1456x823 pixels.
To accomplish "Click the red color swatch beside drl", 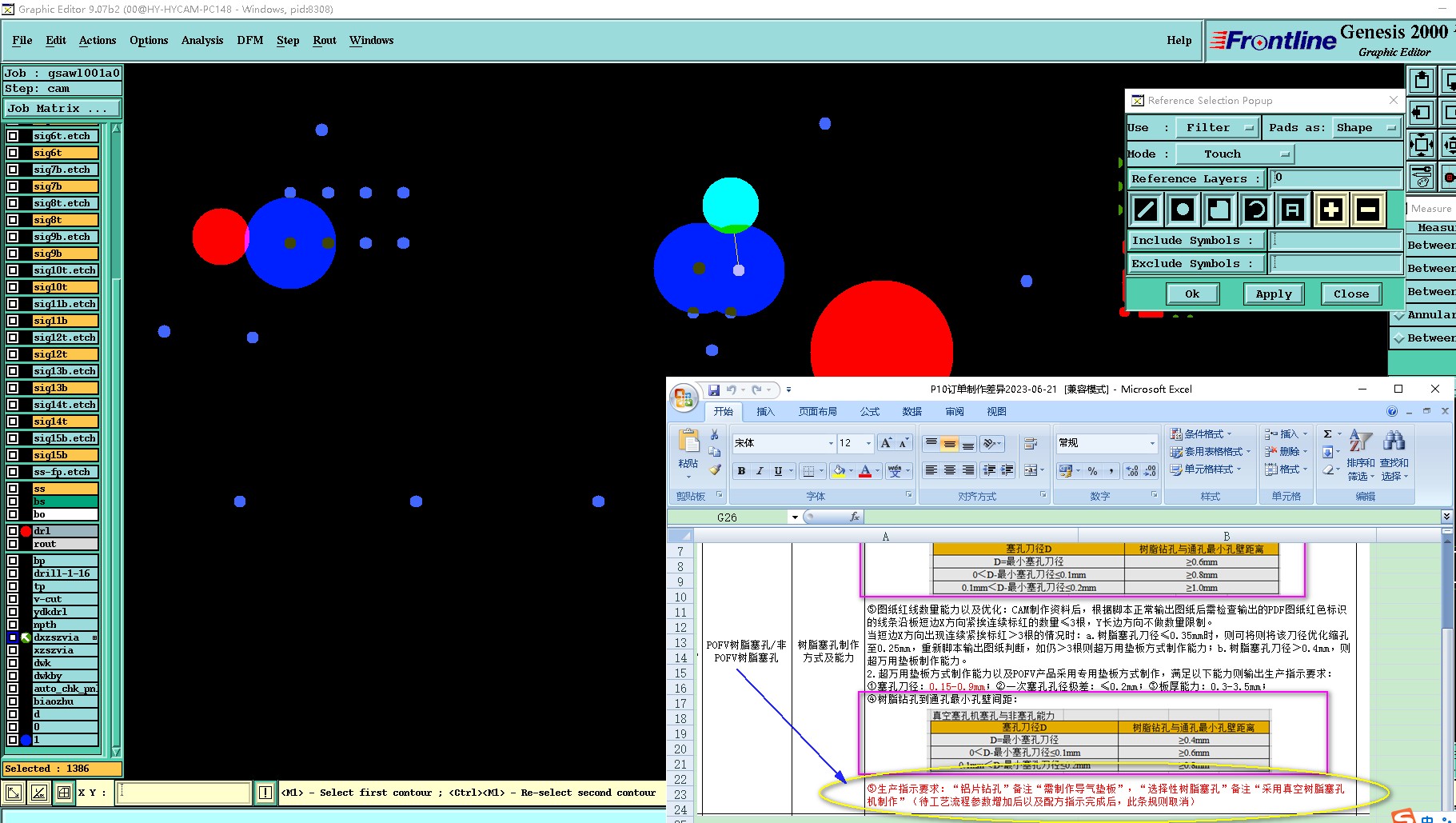I will [26, 531].
